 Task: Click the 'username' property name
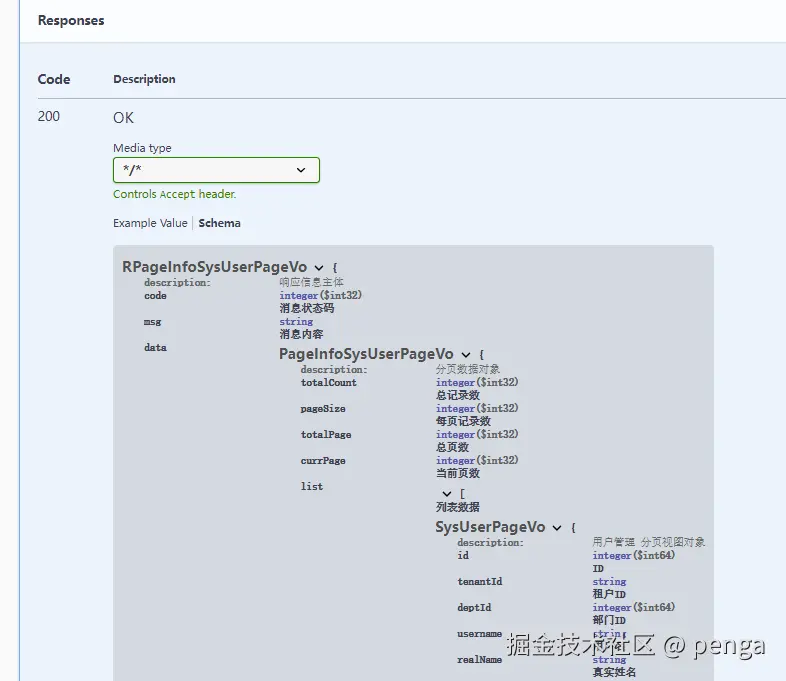point(480,633)
